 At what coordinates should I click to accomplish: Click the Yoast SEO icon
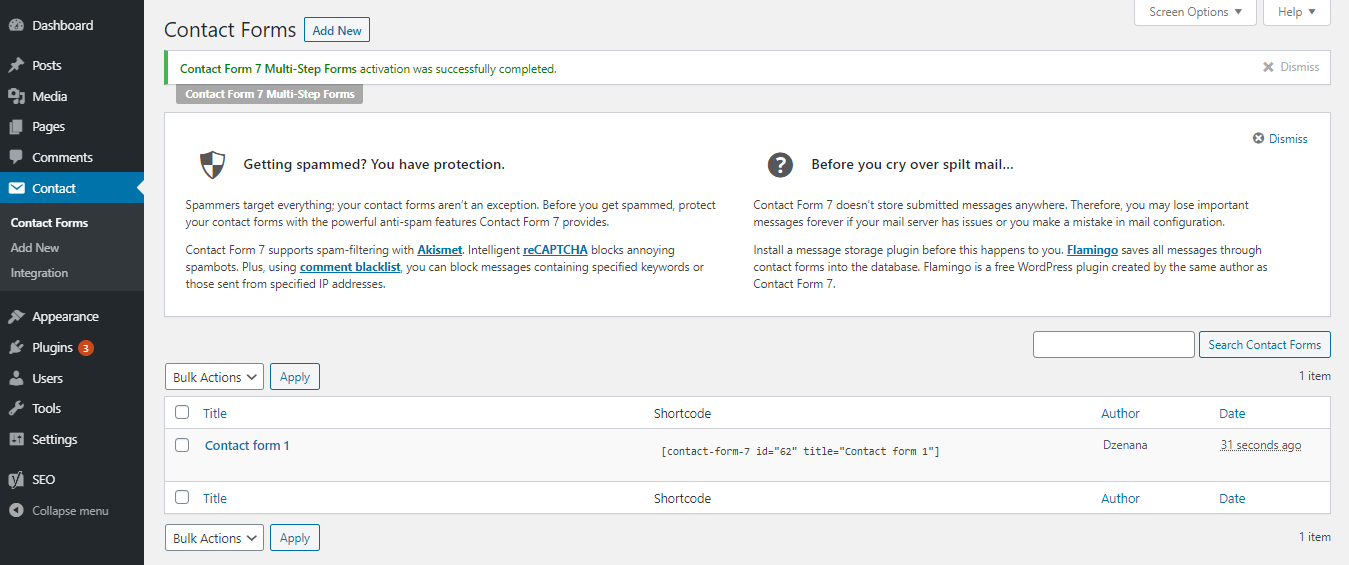coord(16,480)
